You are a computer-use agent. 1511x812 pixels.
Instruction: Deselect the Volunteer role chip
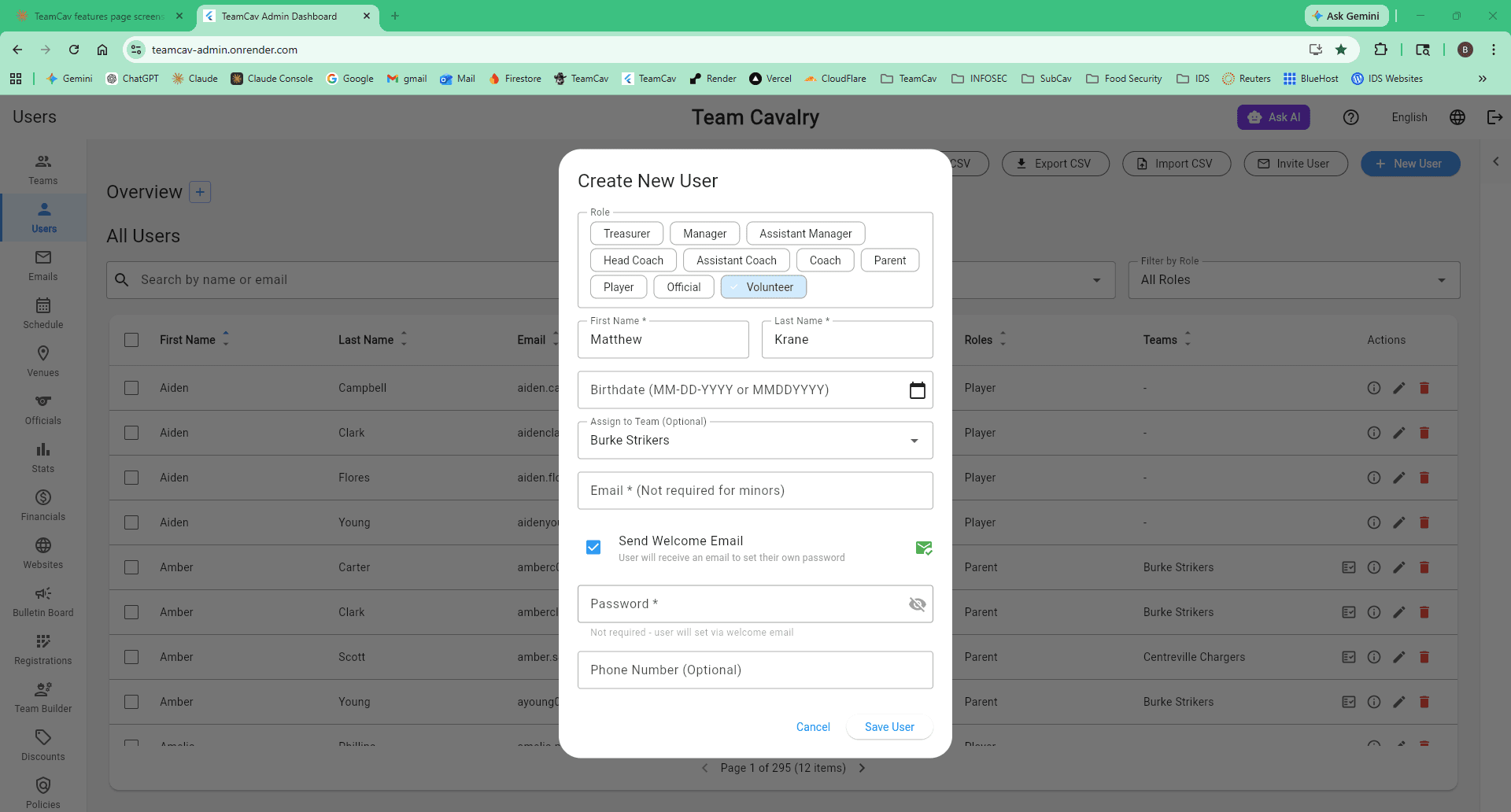click(763, 287)
